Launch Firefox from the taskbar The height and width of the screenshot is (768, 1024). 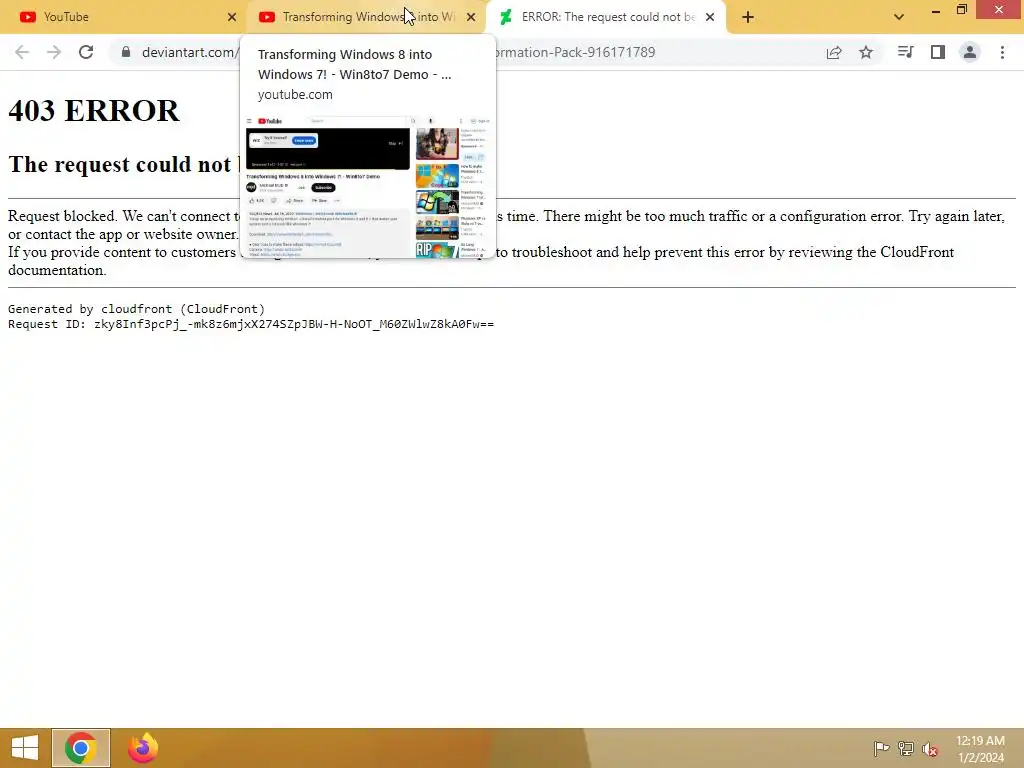coord(143,748)
